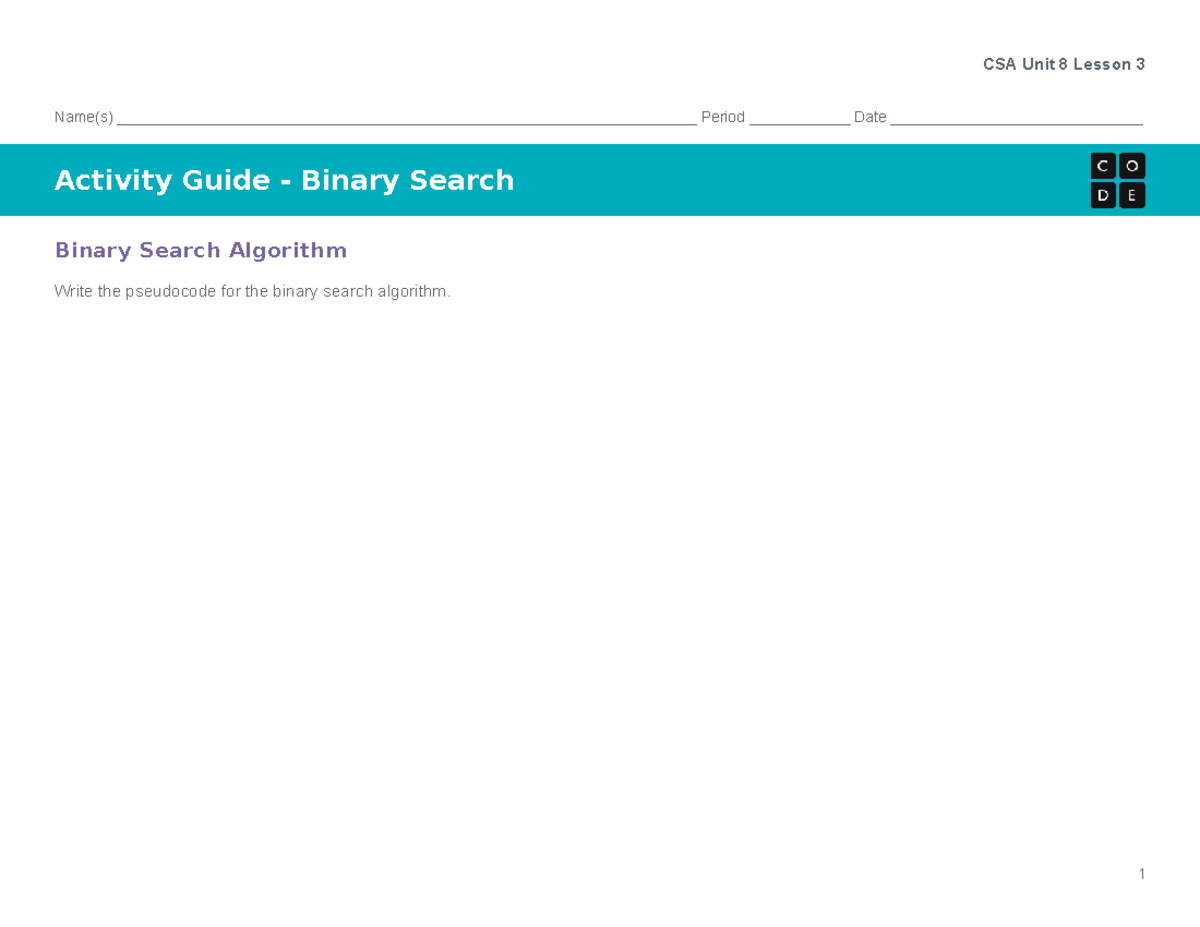The width and height of the screenshot is (1200, 927).
Task: Click the "C" square of the Code.org logo
Action: [x=1103, y=165]
